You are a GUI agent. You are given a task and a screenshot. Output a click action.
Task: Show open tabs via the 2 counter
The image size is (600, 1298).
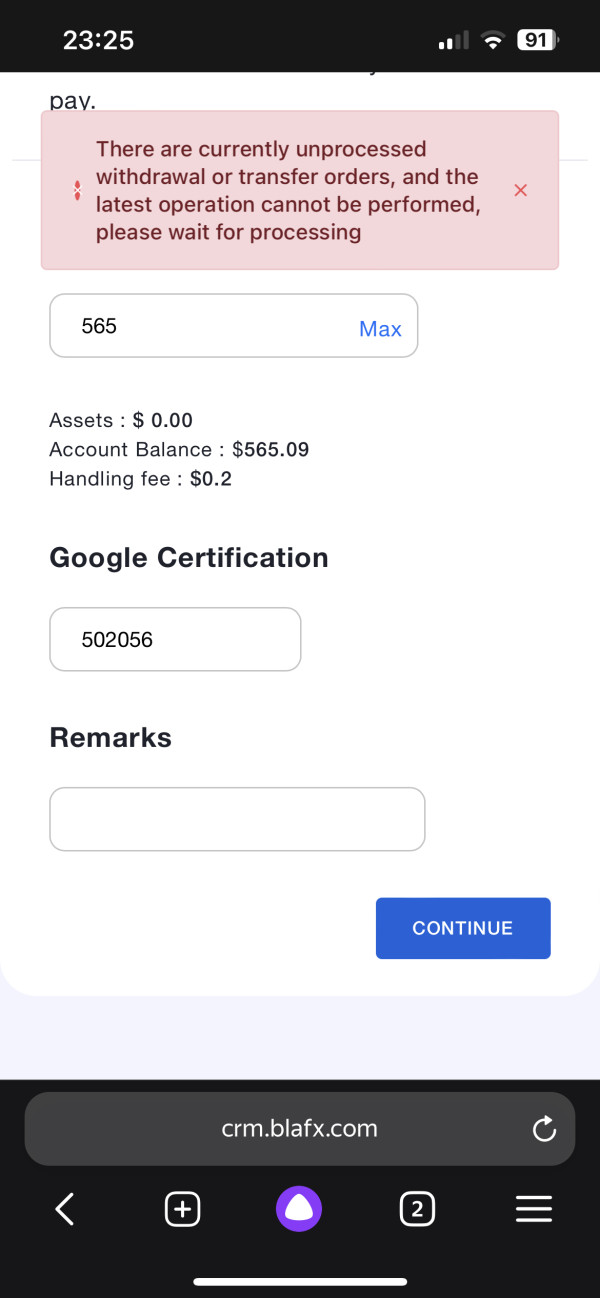tap(417, 1210)
